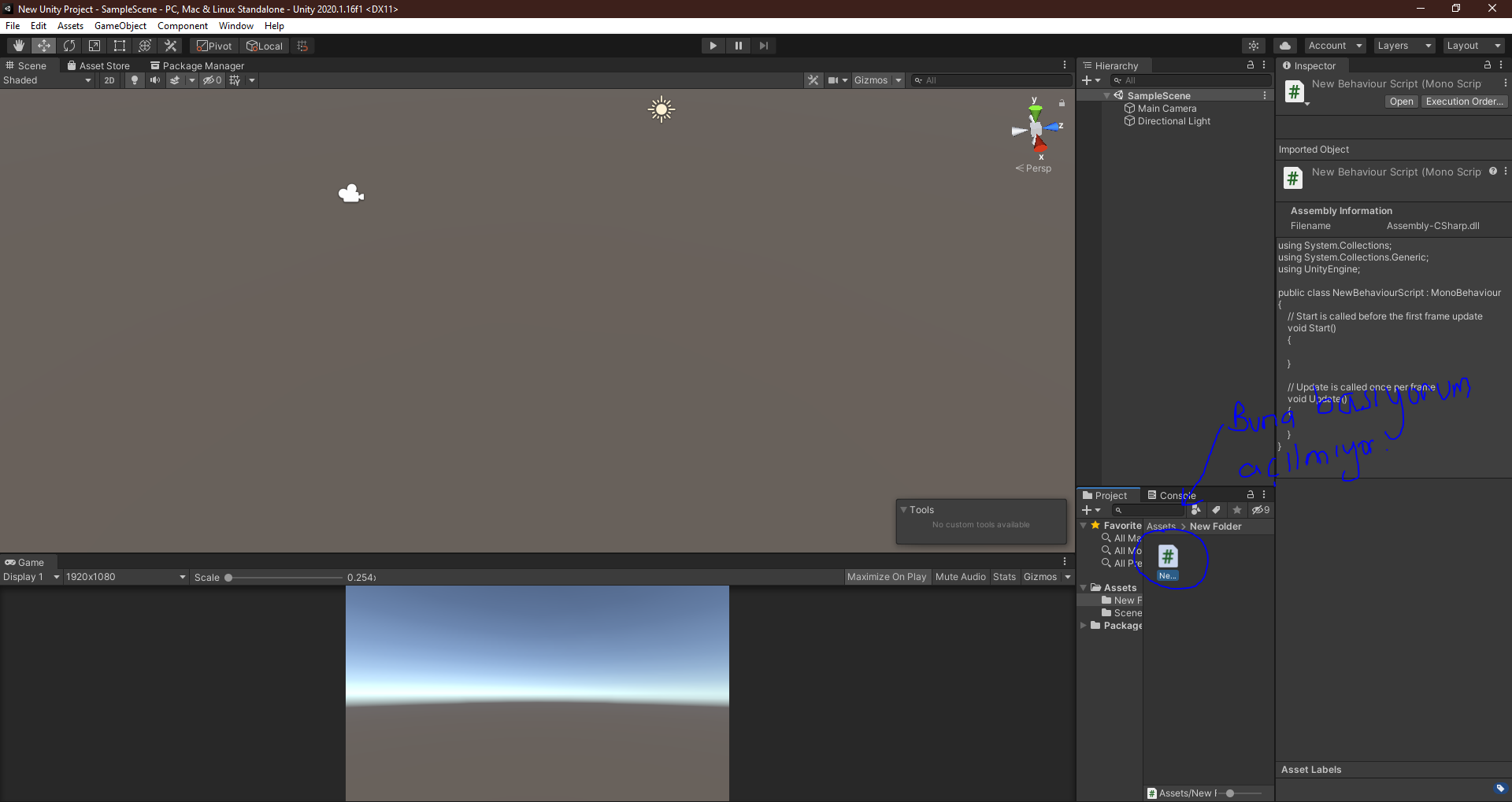The height and width of the screenshot is (802, 1512).
Task: Toggle scene lighting bulb icon
Action: pos(135,80)
